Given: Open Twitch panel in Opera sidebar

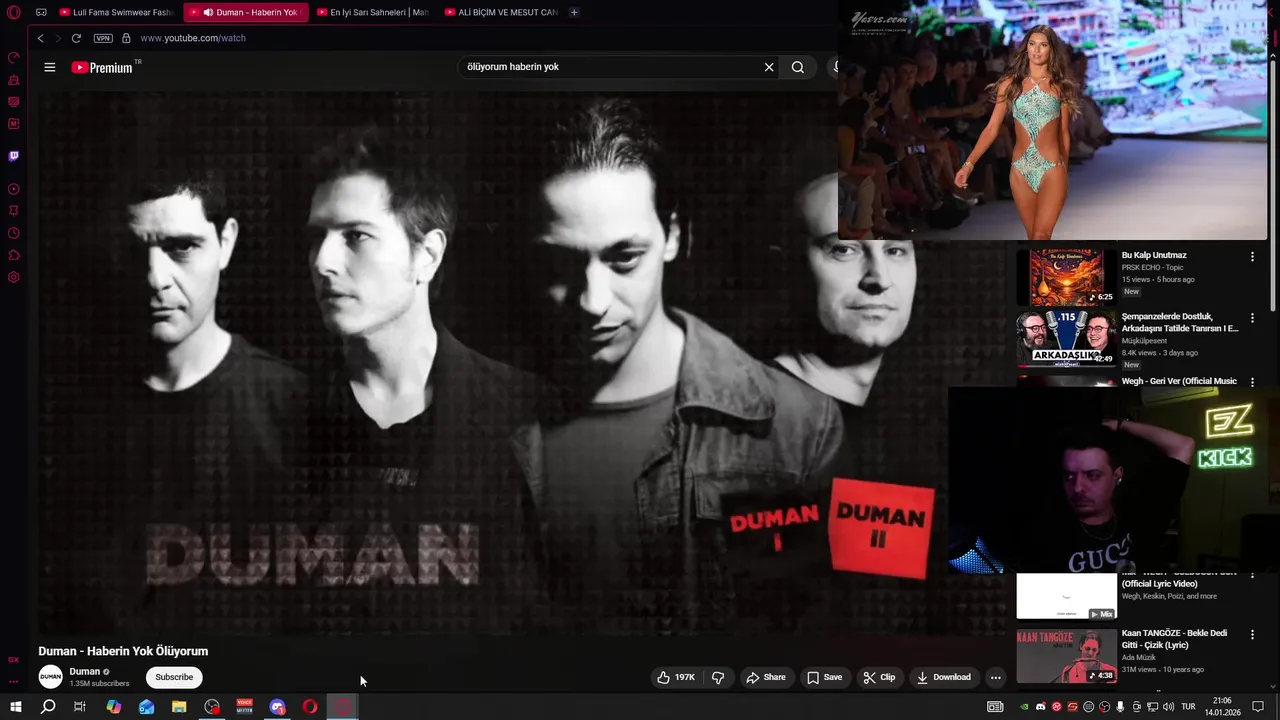Looking at the screenshot, I should coord(13,156).
